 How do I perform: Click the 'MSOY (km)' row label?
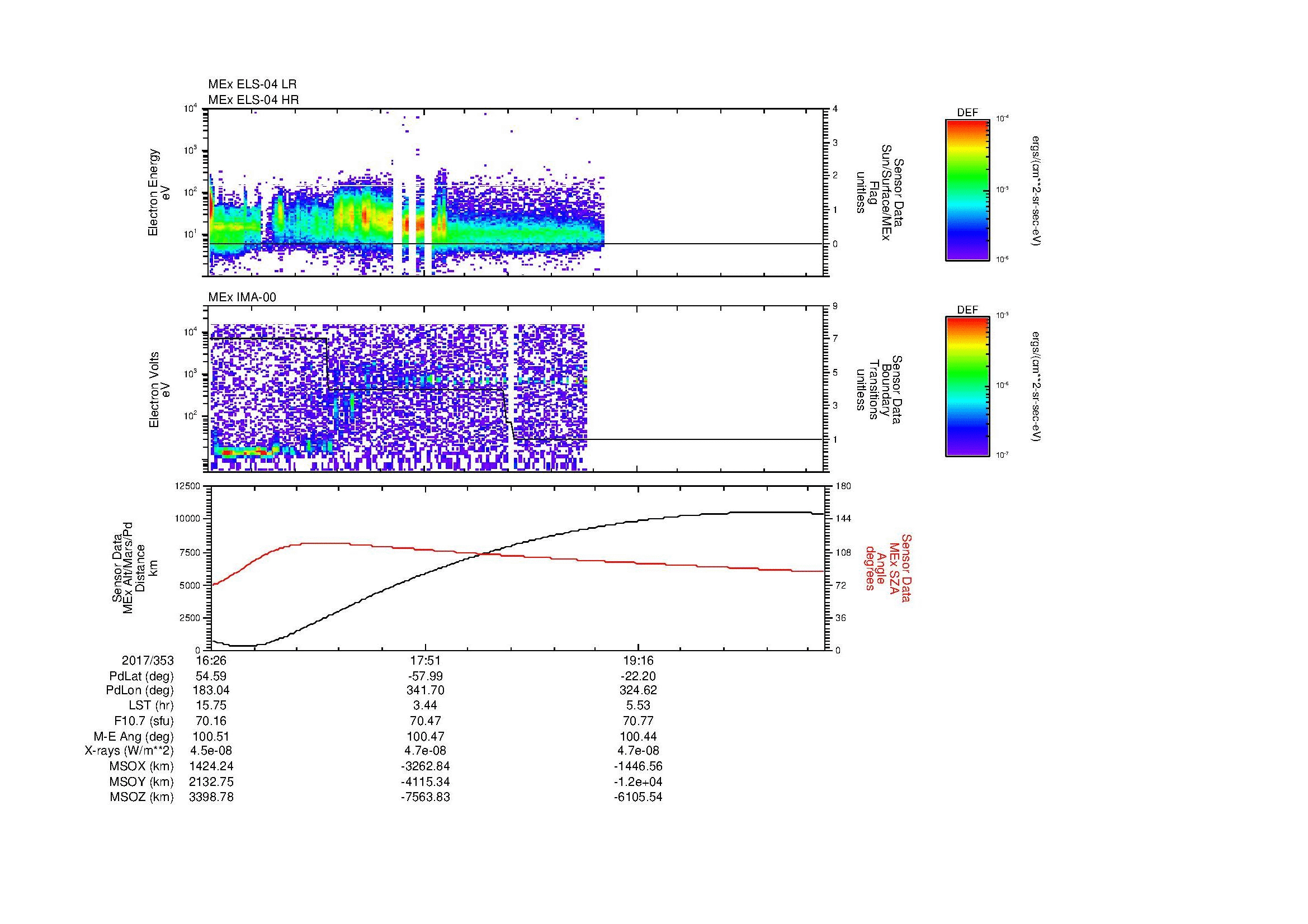pyautogui.click(x=141, y=781)
